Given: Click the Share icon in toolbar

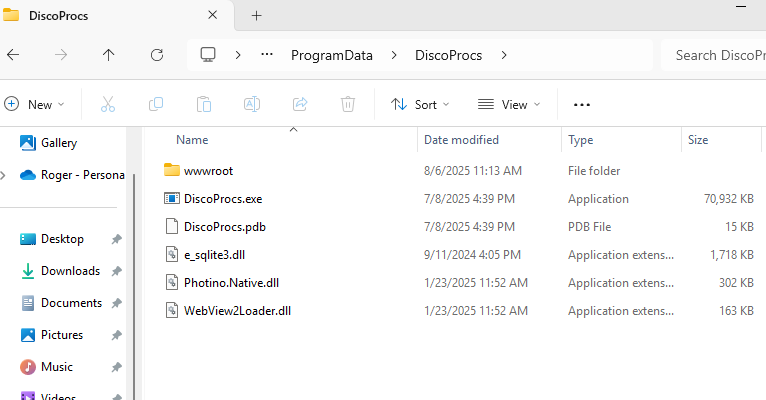Looking at the screenshot, I should pyautogui.click(x=300, y=104).
